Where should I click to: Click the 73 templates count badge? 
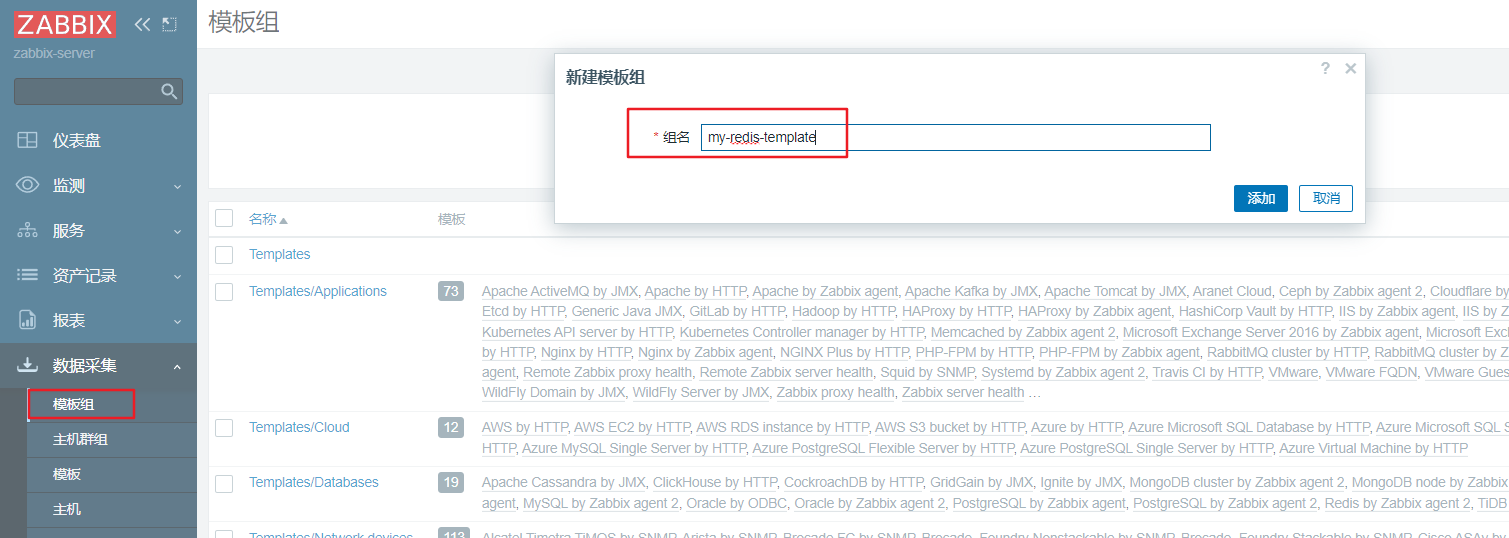tap(451, 291)
